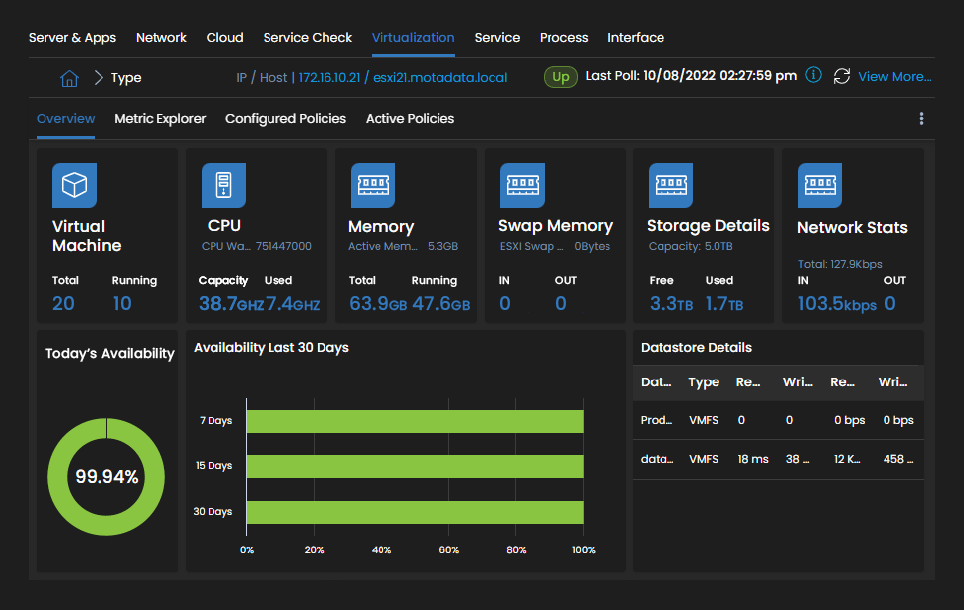The height and width of the screenshot is (610, 964).
Task: Click the info icon beside Last Poll
Action: point(813,75)
